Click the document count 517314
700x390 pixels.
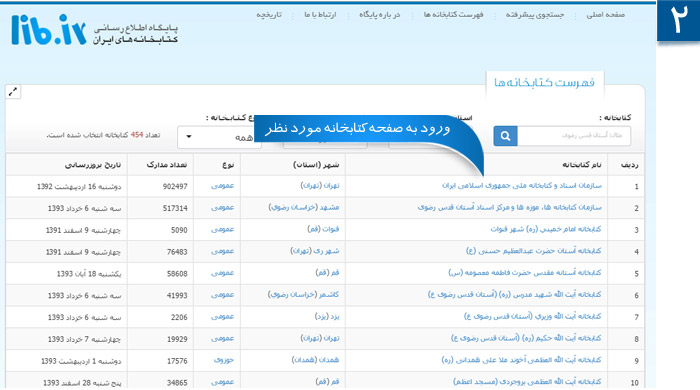(175, 208)
